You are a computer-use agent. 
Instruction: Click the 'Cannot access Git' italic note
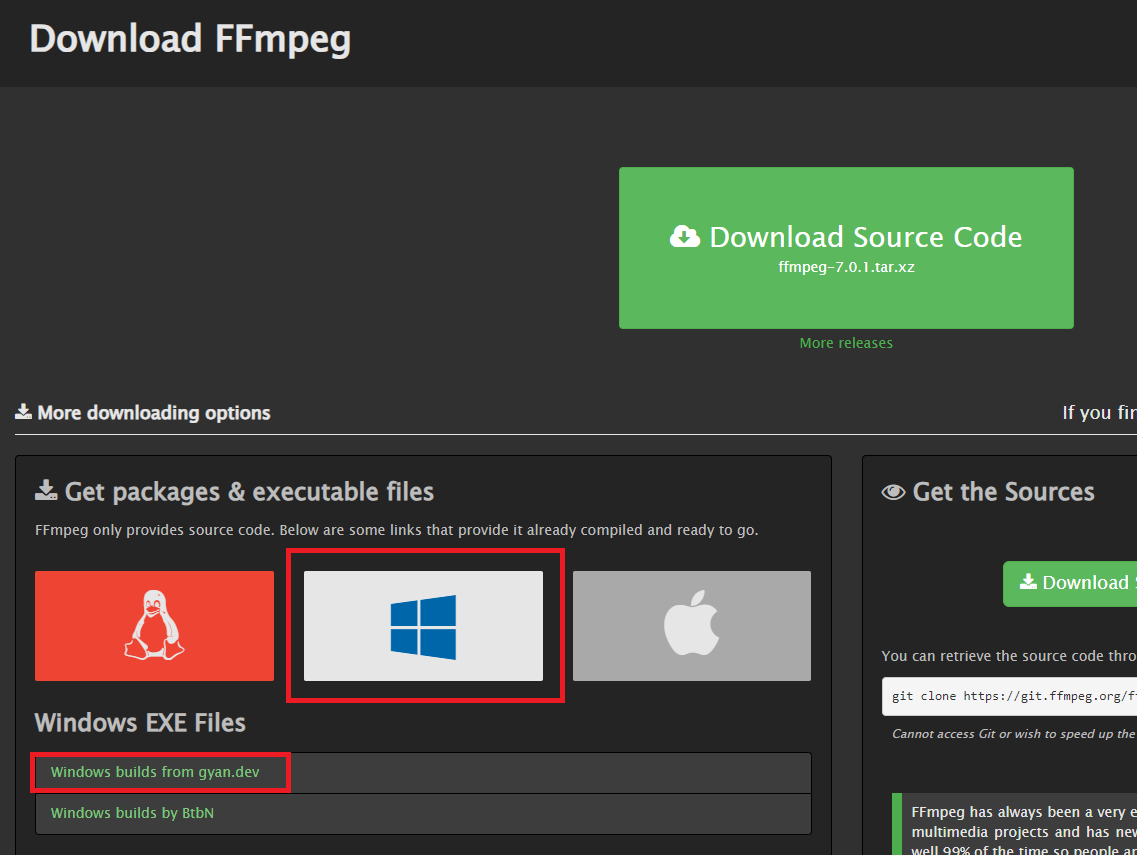pos(1014,734)
